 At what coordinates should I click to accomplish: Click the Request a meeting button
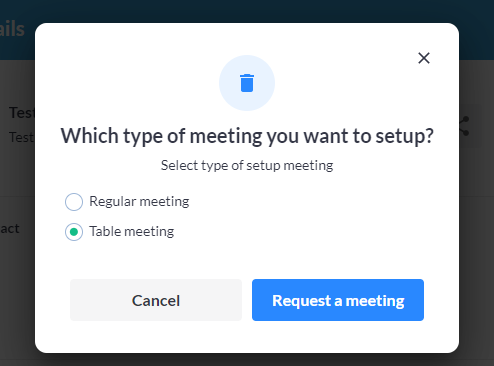tap(338, 300)
